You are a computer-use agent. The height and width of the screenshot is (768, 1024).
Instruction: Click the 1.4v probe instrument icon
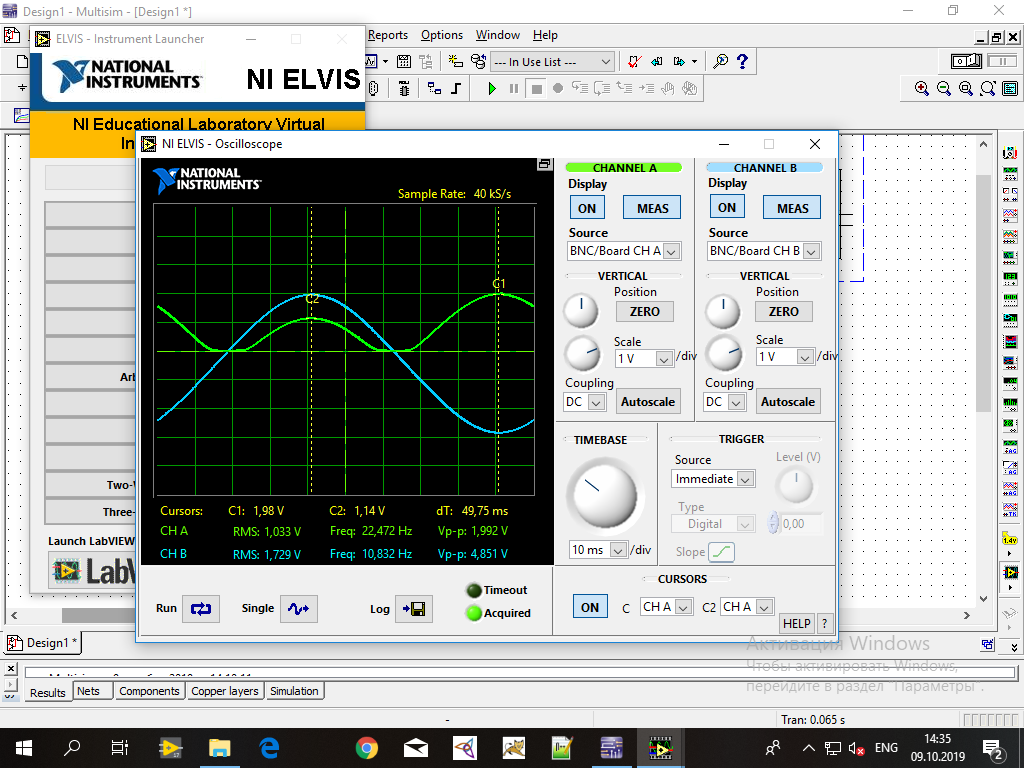click(1010, 540)
